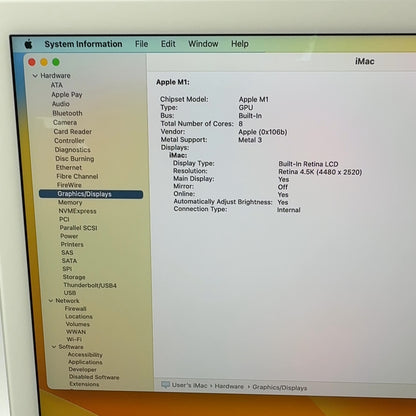Open the System Information app menu
The height and width of the screenshot is (416, 416).
click(83, 44)
